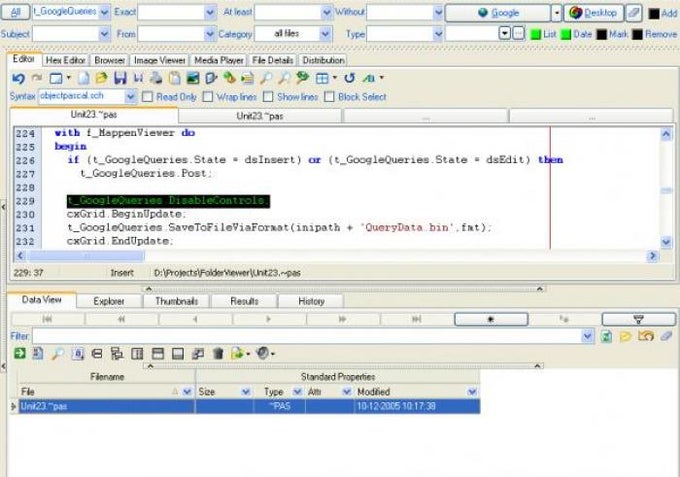Expand the Without dropdown list
Viewport: 680px width, 477px height.
coord(438,12)
